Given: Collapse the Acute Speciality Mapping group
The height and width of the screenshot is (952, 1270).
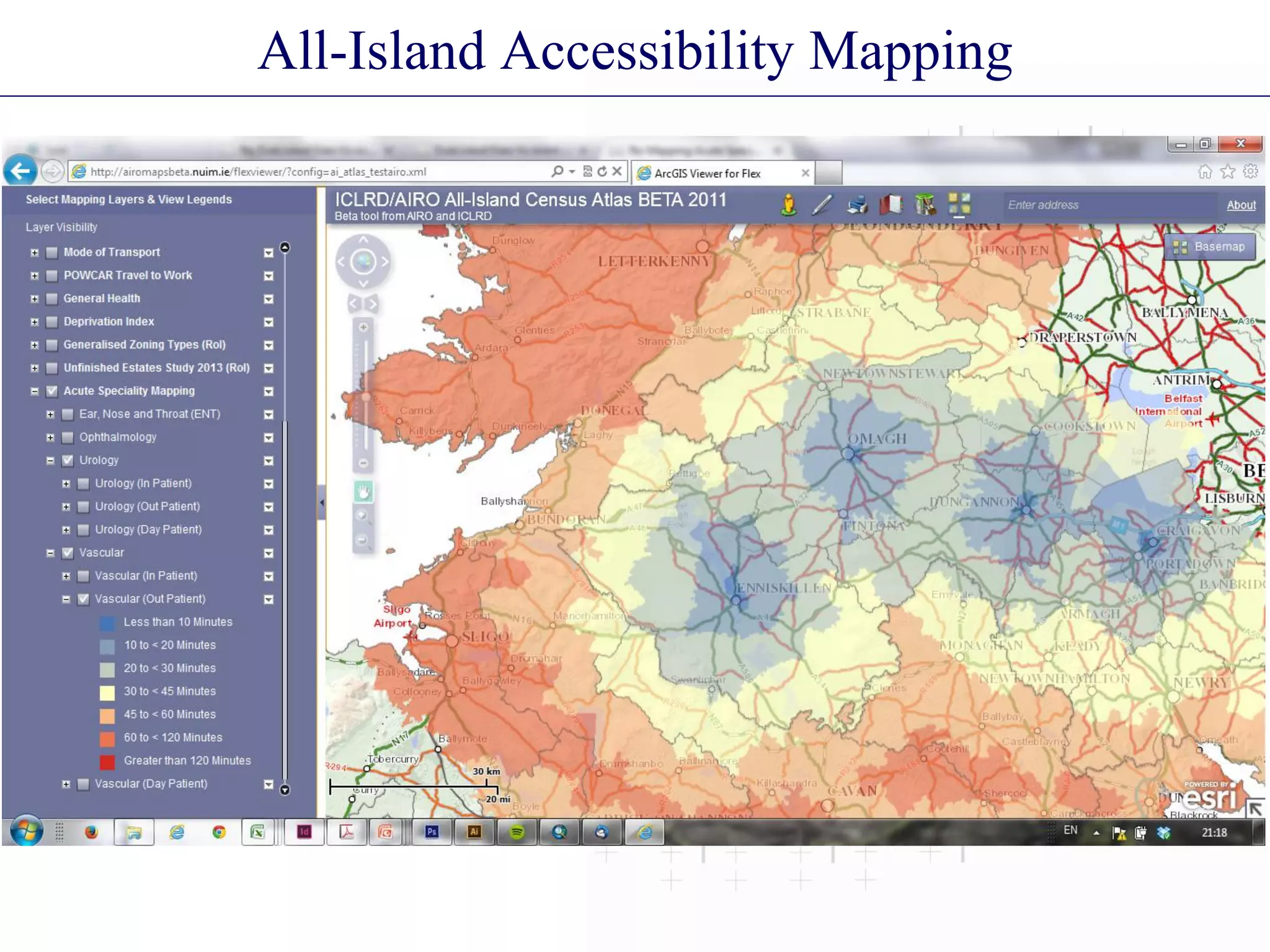Looking at the screenshot, I should 35,391.
